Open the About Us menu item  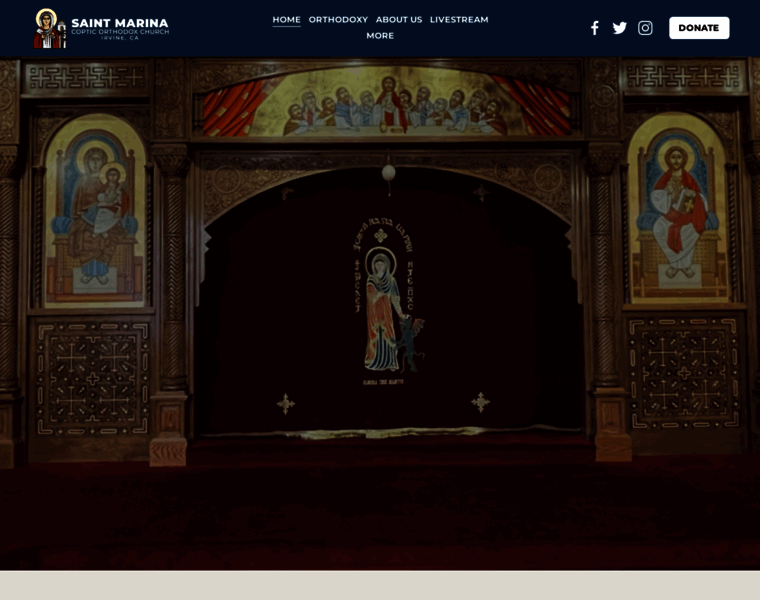point(399,19)
